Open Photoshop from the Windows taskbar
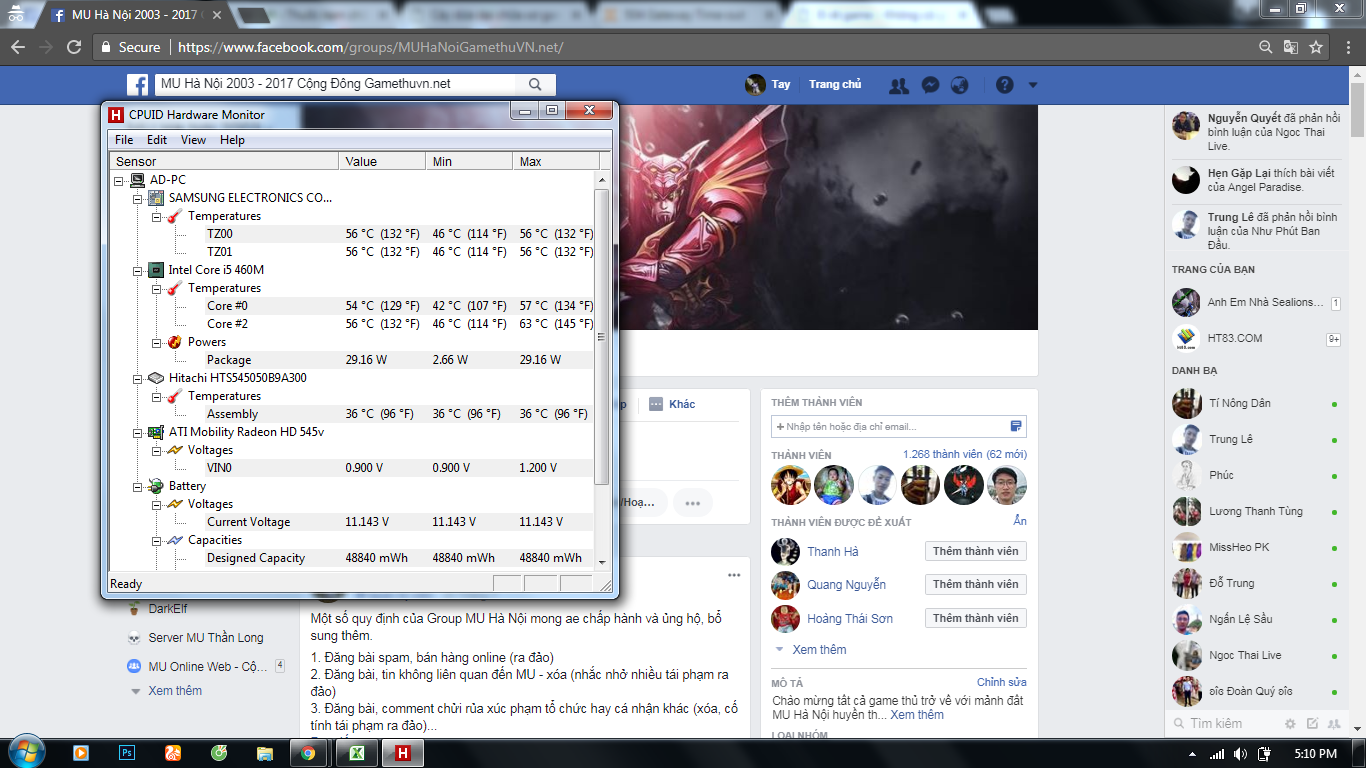Viewport: 1366px width, 768px height. point(127,752)
